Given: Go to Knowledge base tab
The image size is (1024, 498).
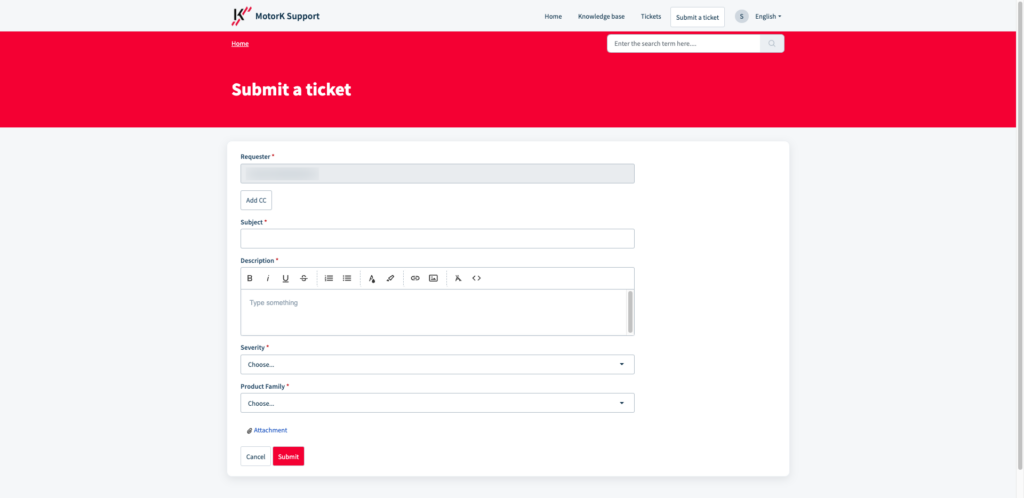Looking at the screenshot, I should [x=601, y=16].
